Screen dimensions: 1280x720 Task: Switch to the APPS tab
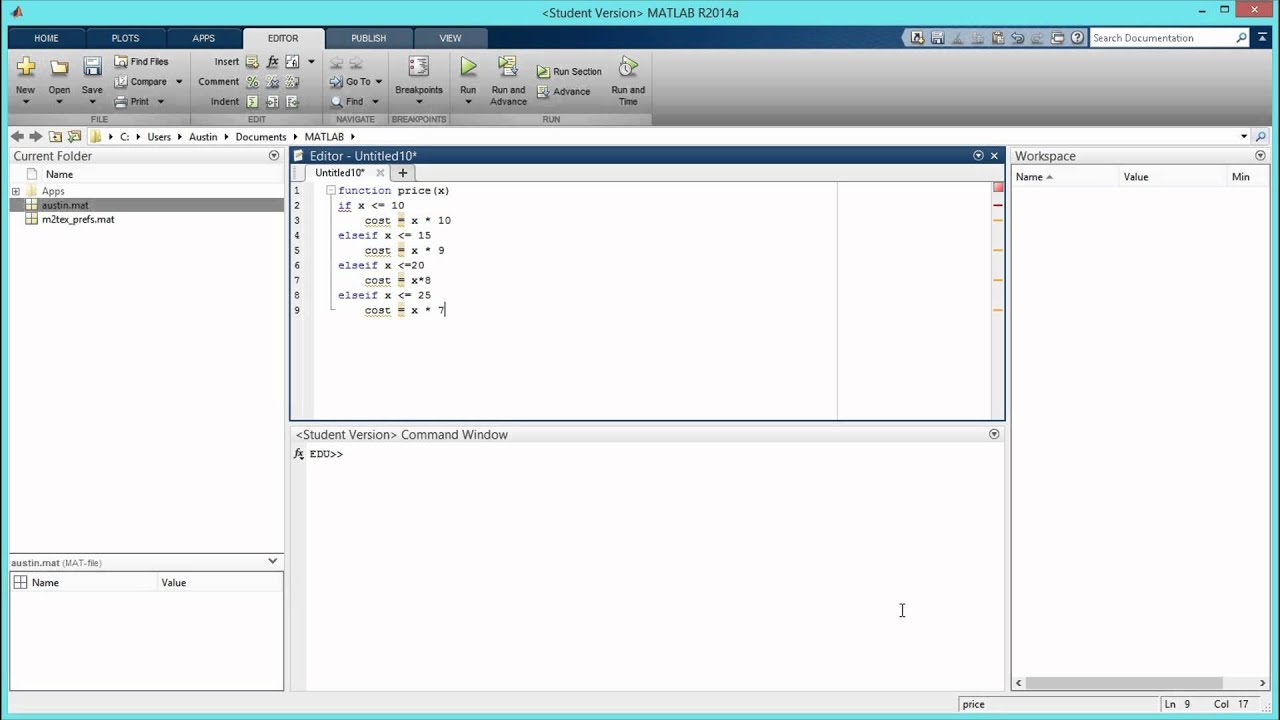tap(203, 38)
